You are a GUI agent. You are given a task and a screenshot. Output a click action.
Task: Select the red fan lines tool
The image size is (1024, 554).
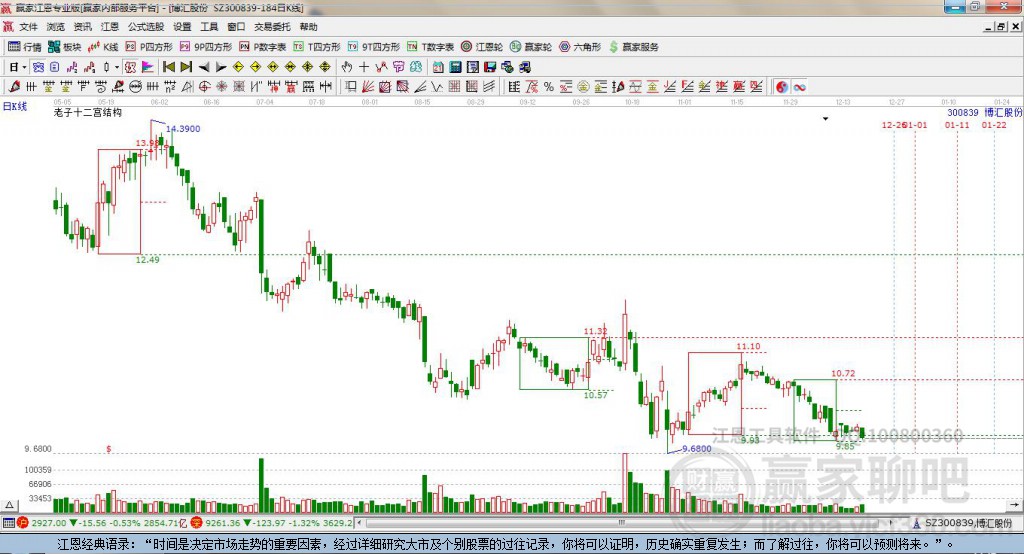368,86
